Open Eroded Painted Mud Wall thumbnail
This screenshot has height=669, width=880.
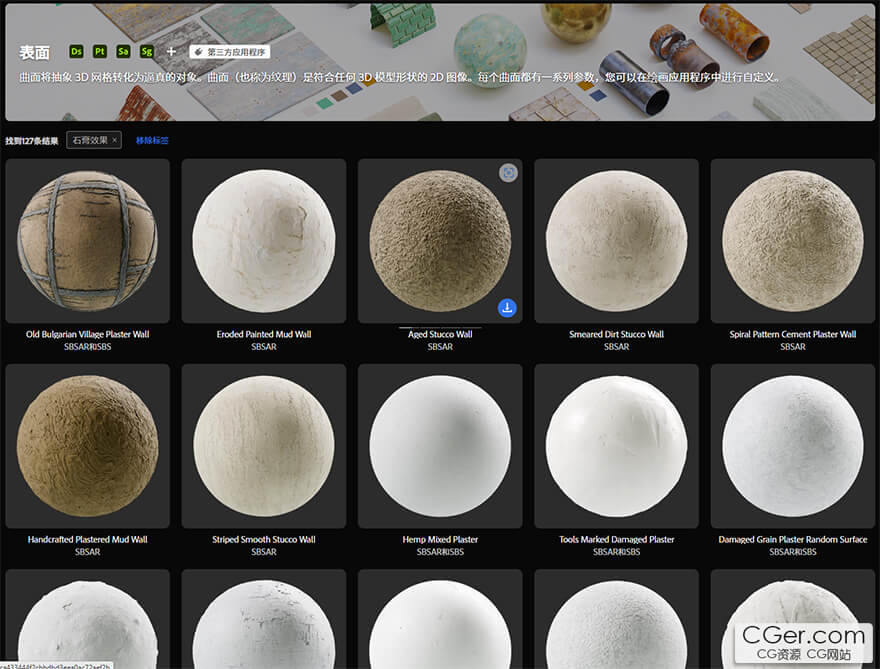[x=264, y=241]
